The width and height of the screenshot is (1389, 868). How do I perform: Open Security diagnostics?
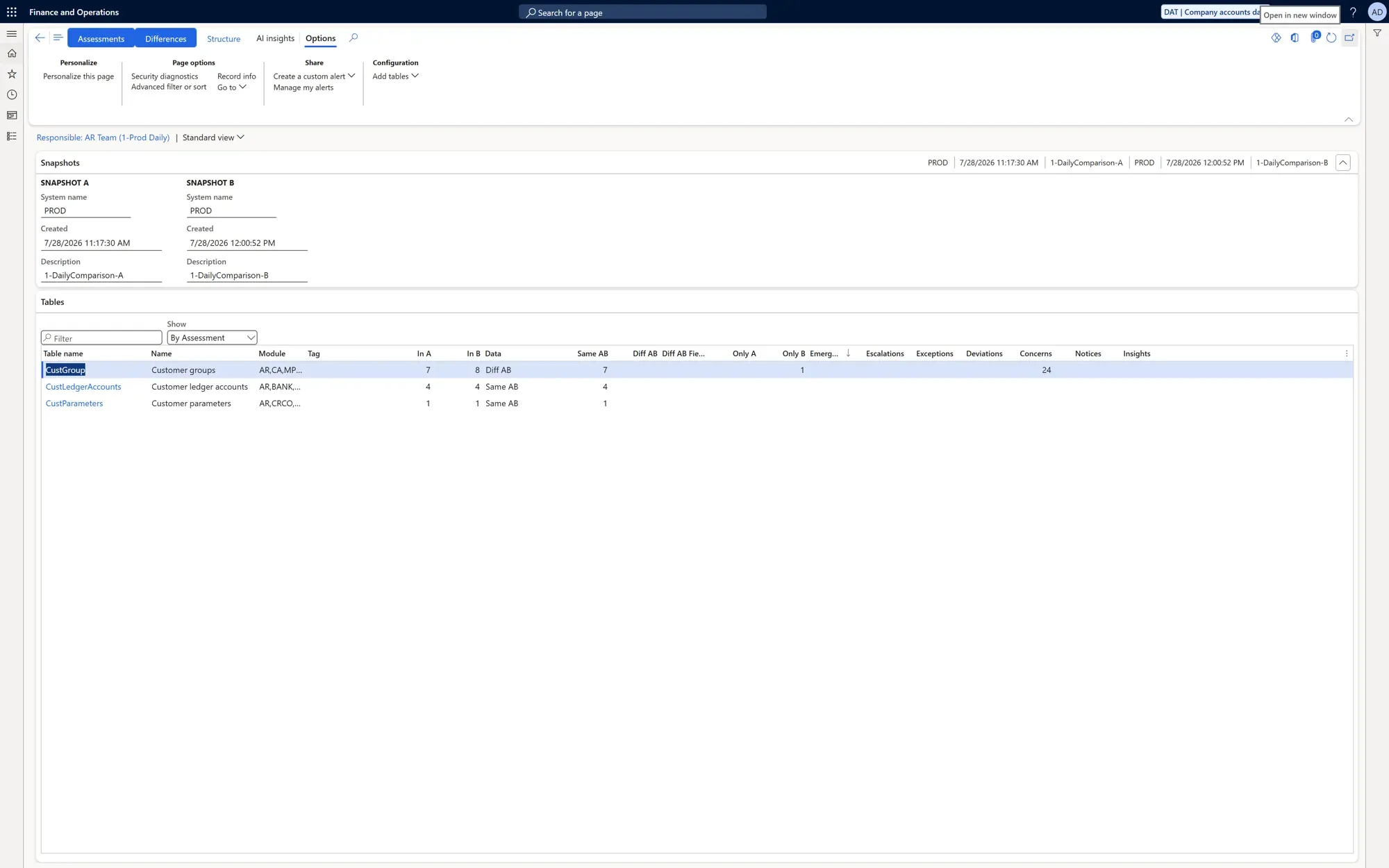[x=165, y=76]
